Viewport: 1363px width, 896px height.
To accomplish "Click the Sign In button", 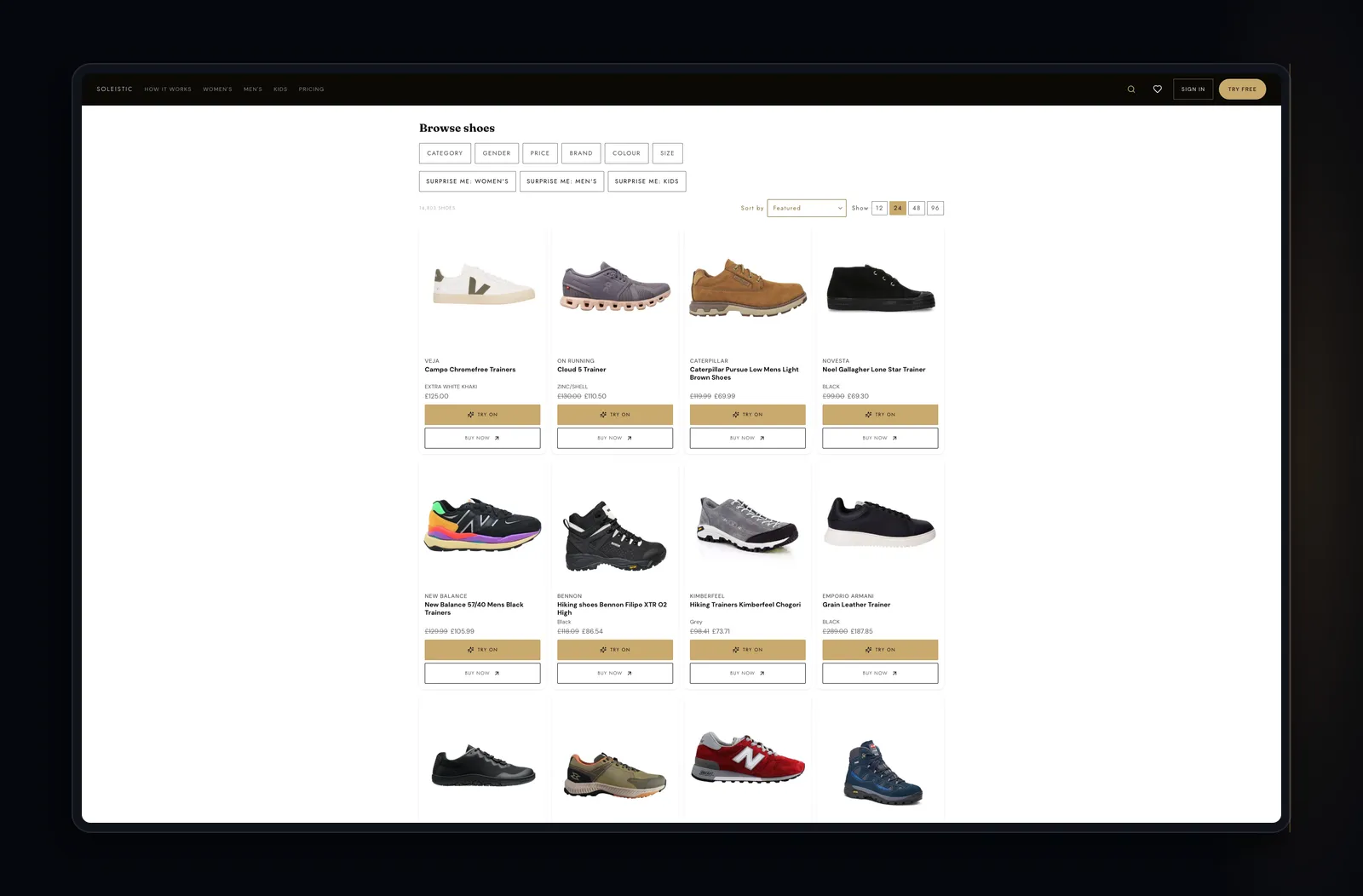I will click(1193, 89).
